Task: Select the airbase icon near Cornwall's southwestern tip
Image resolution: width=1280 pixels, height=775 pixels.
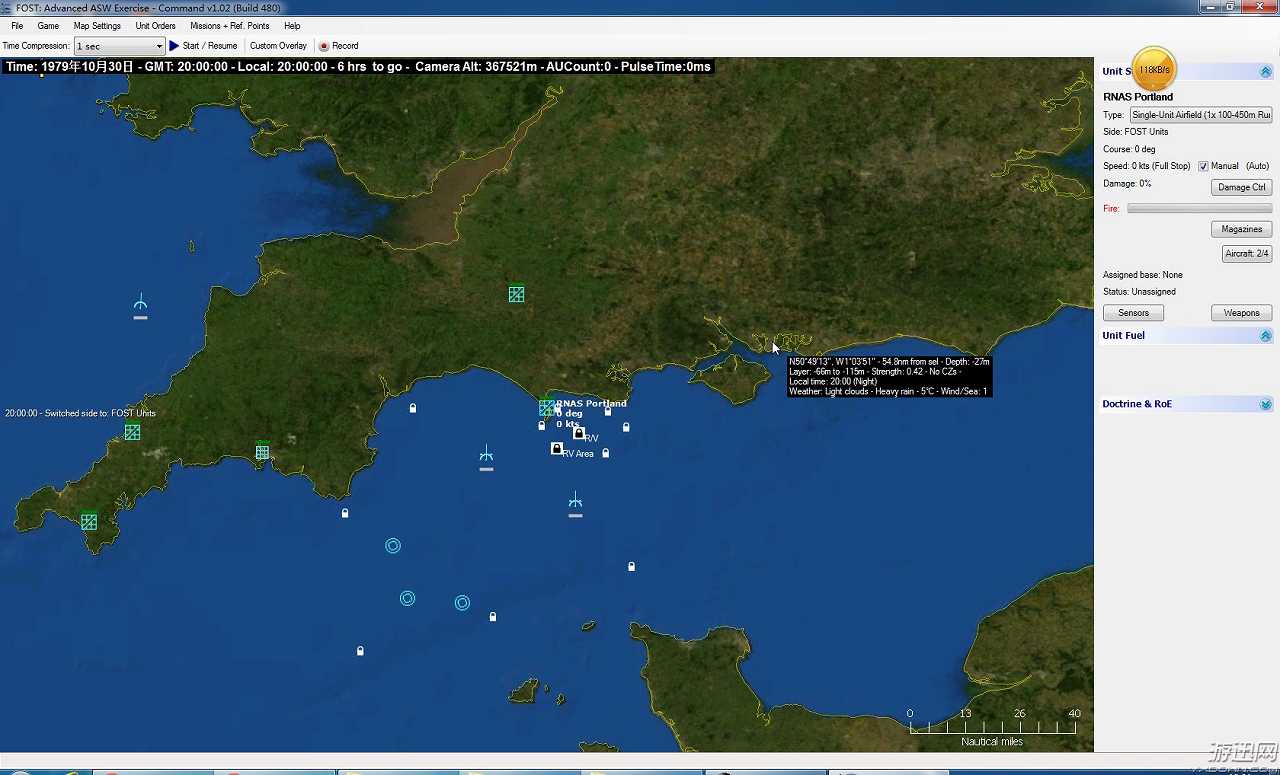Action: pos(89,522)
